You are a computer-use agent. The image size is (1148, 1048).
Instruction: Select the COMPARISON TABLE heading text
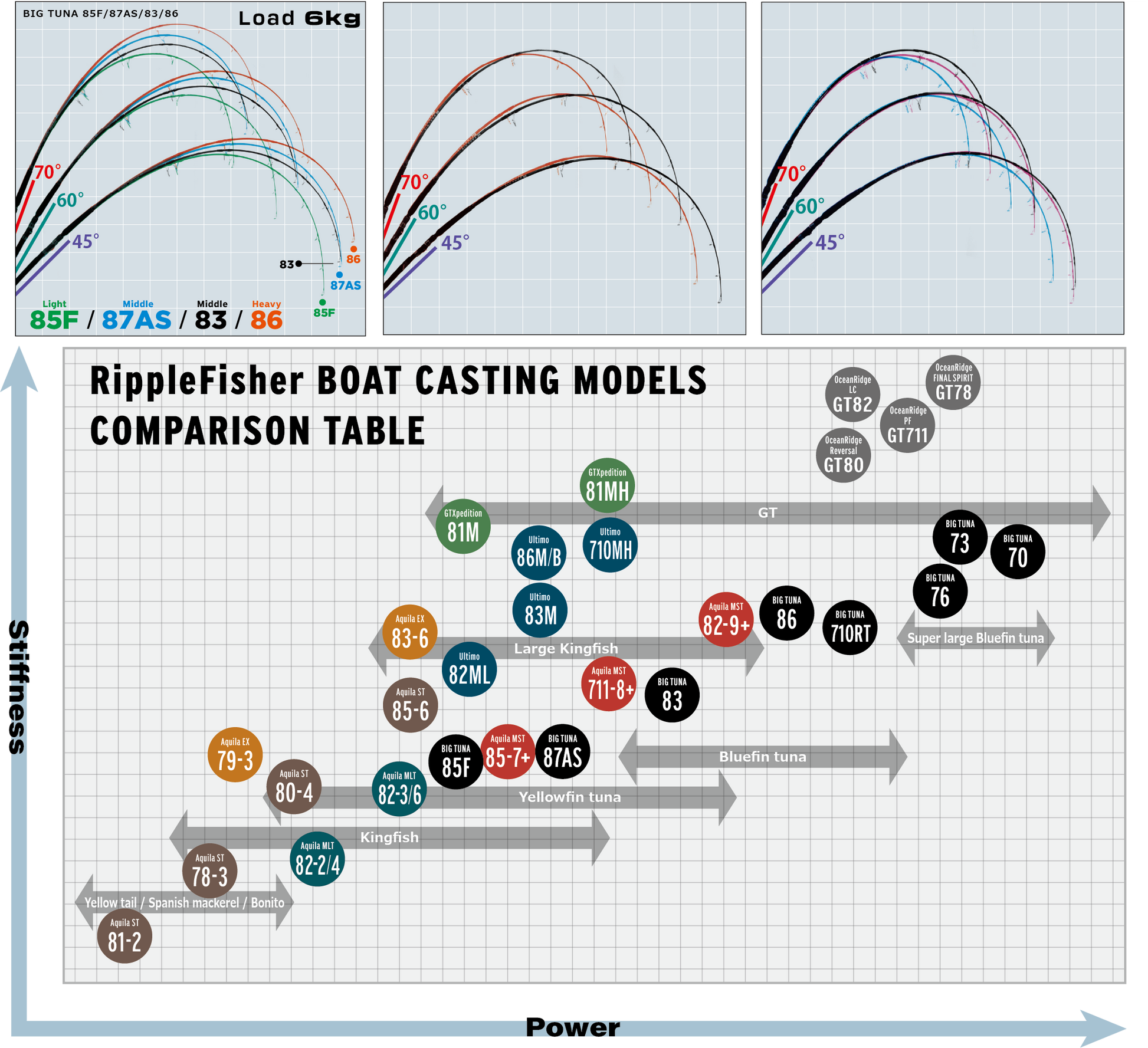(257, 431)
